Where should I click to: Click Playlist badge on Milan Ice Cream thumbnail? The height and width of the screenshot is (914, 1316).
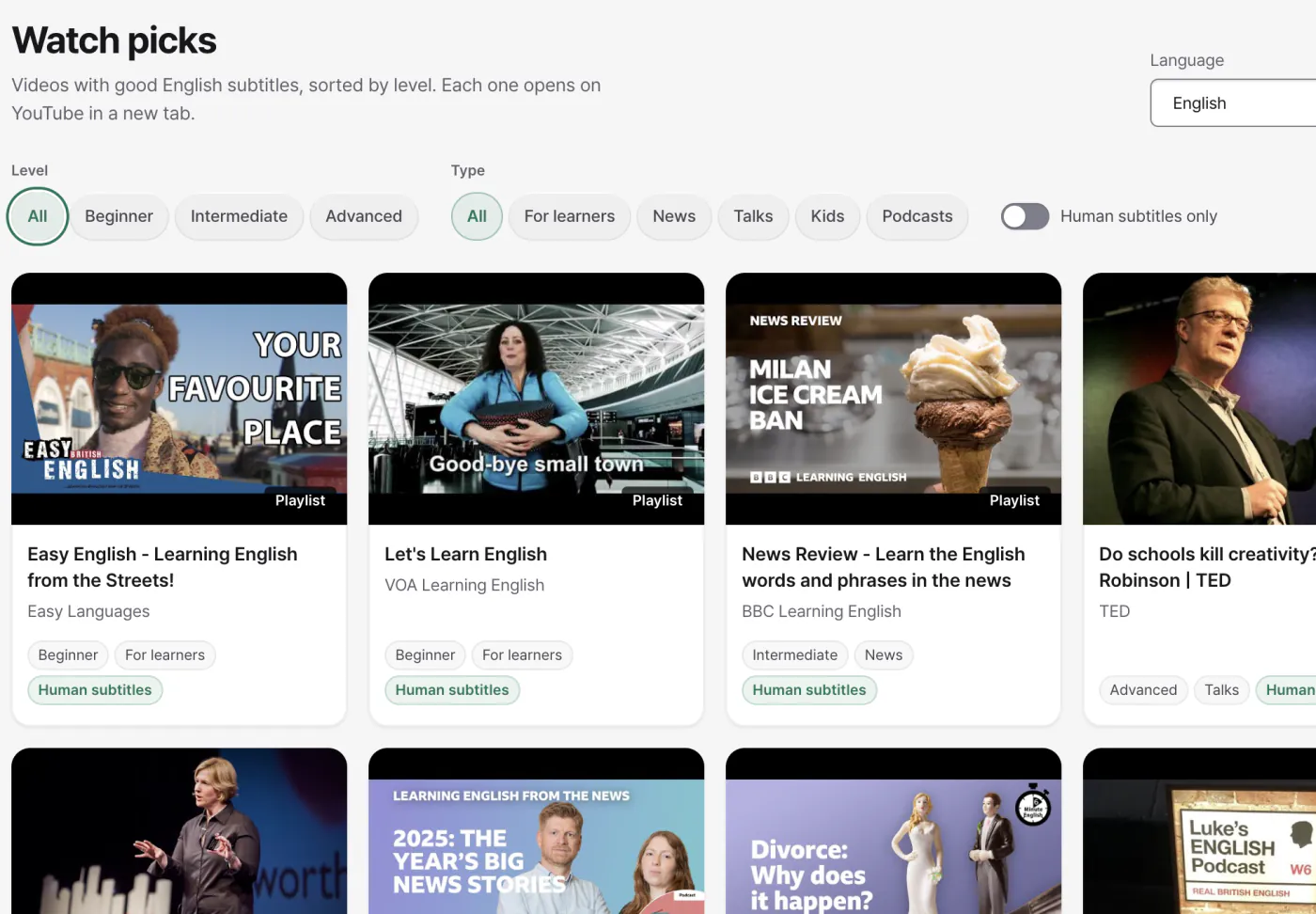[1014, 500]
